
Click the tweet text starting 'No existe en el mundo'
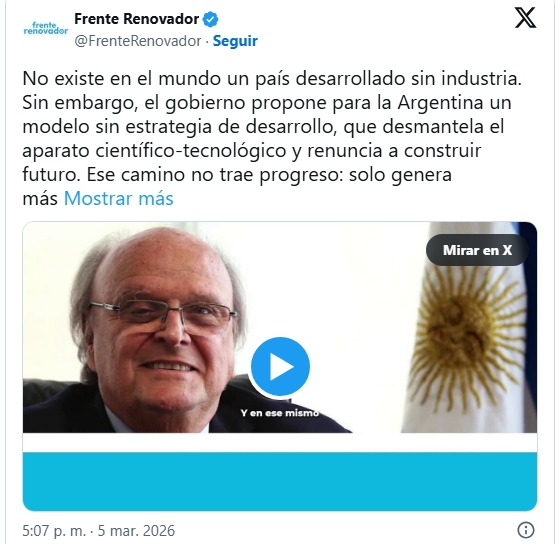pos(272,138)
